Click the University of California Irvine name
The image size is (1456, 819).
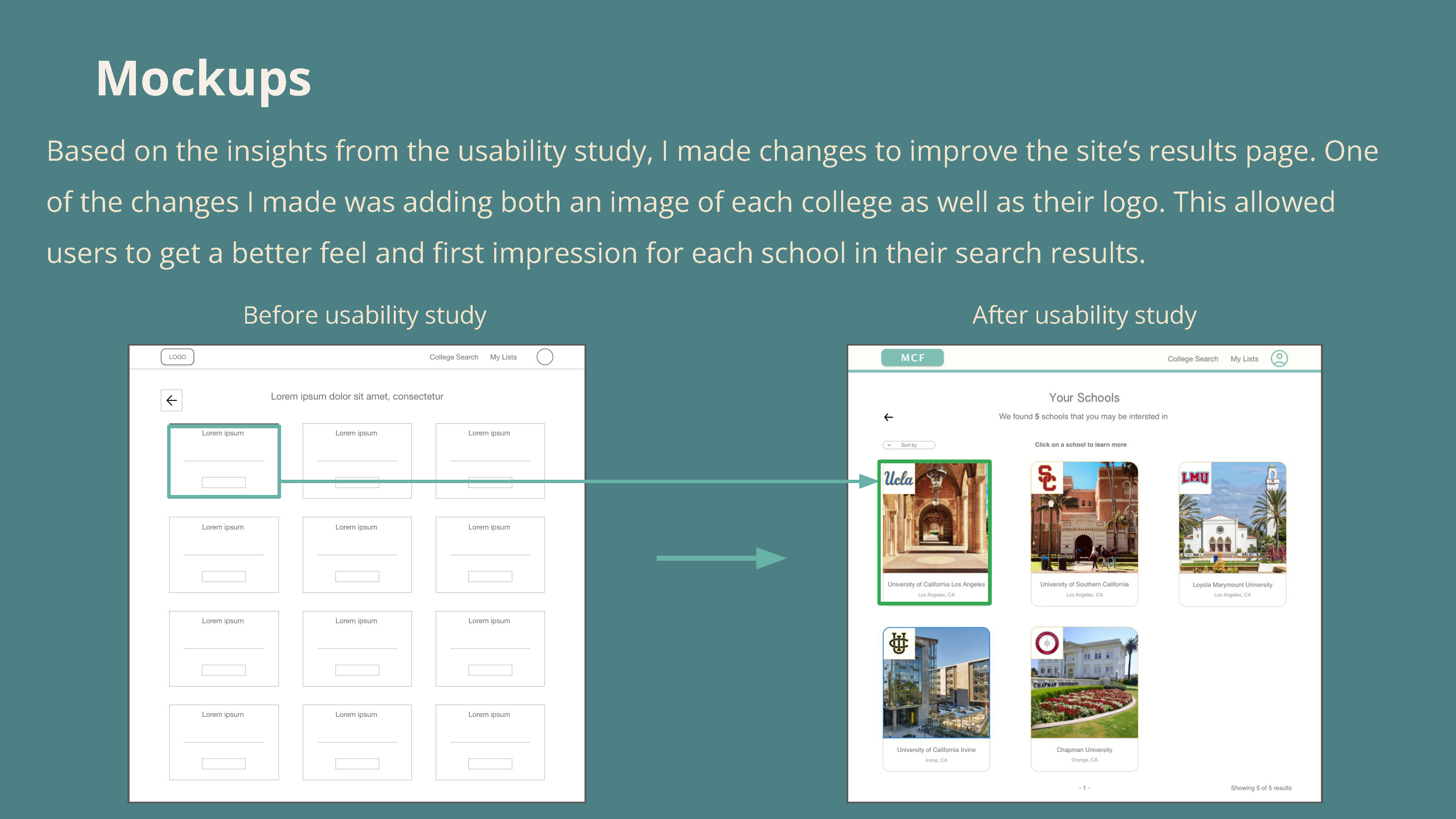click(x=936, y=750)
